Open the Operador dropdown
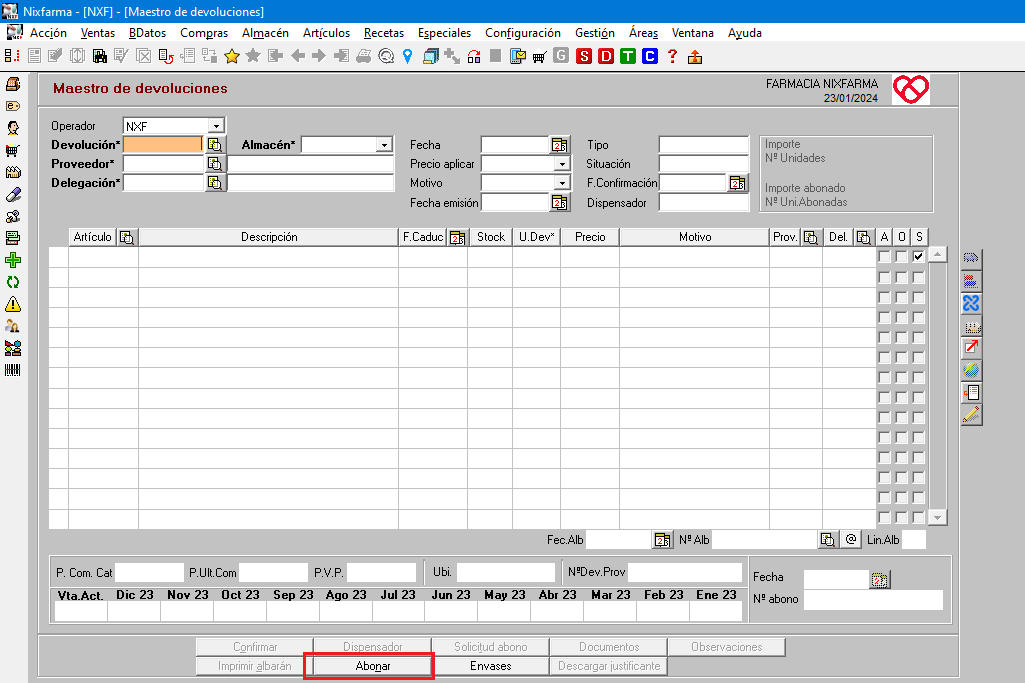This screenshot has width=1025, height=683. 216,125
